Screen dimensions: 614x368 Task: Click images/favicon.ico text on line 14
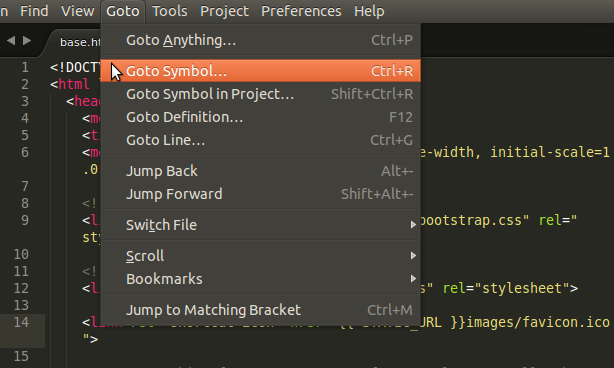click(x=538, y=322)
